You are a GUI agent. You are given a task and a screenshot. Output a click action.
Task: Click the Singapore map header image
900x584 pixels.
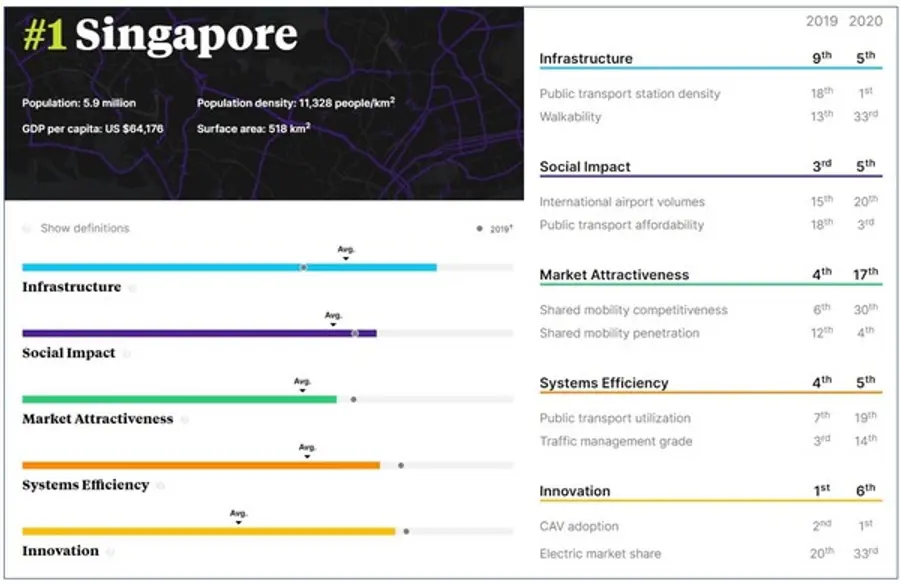click(x=264, y=104)
